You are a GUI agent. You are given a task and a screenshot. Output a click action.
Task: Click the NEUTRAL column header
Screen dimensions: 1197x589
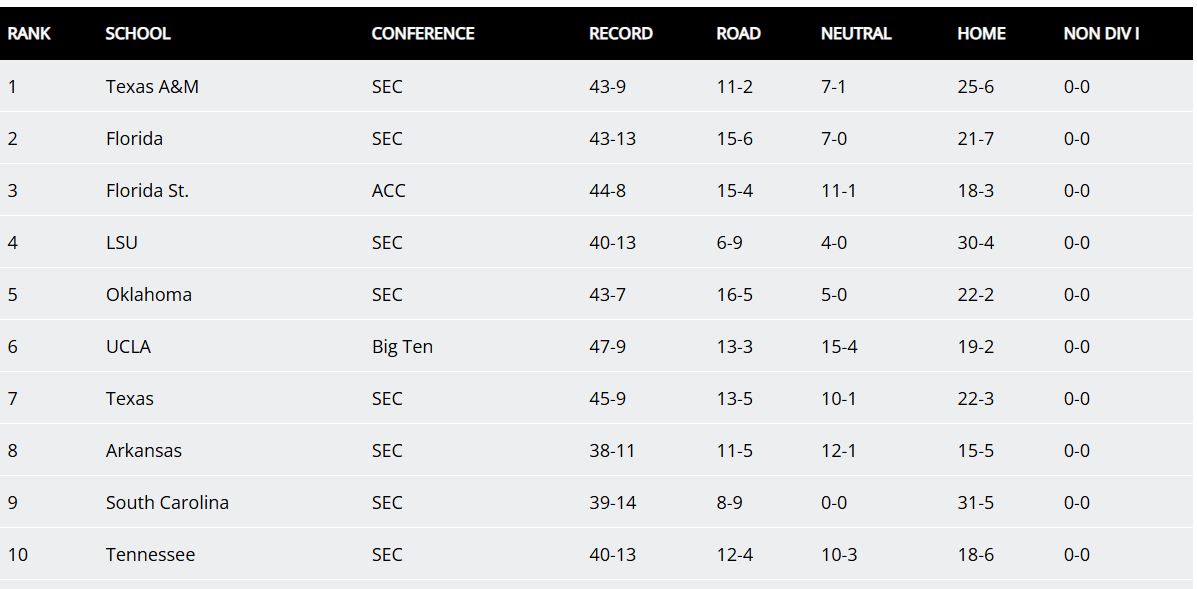tap(856, 34)
